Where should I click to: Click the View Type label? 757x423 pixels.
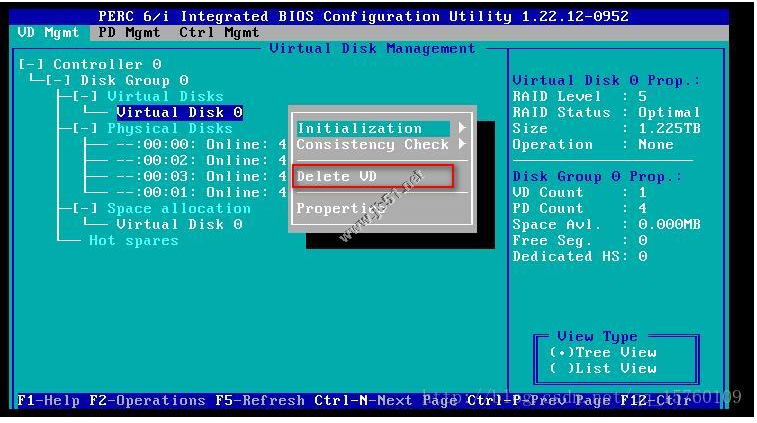tap(597, 336)
